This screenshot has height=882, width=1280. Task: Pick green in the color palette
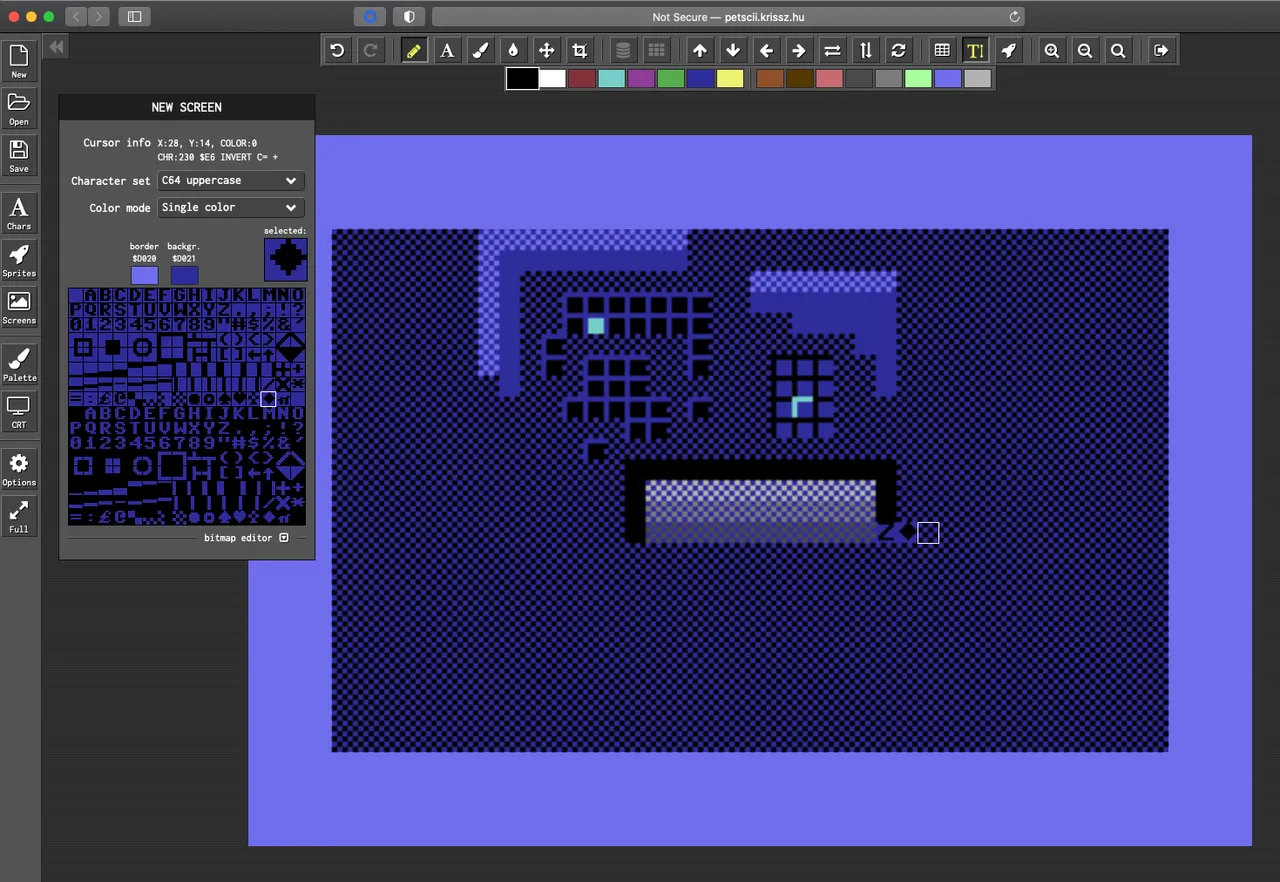click(671, 79)
